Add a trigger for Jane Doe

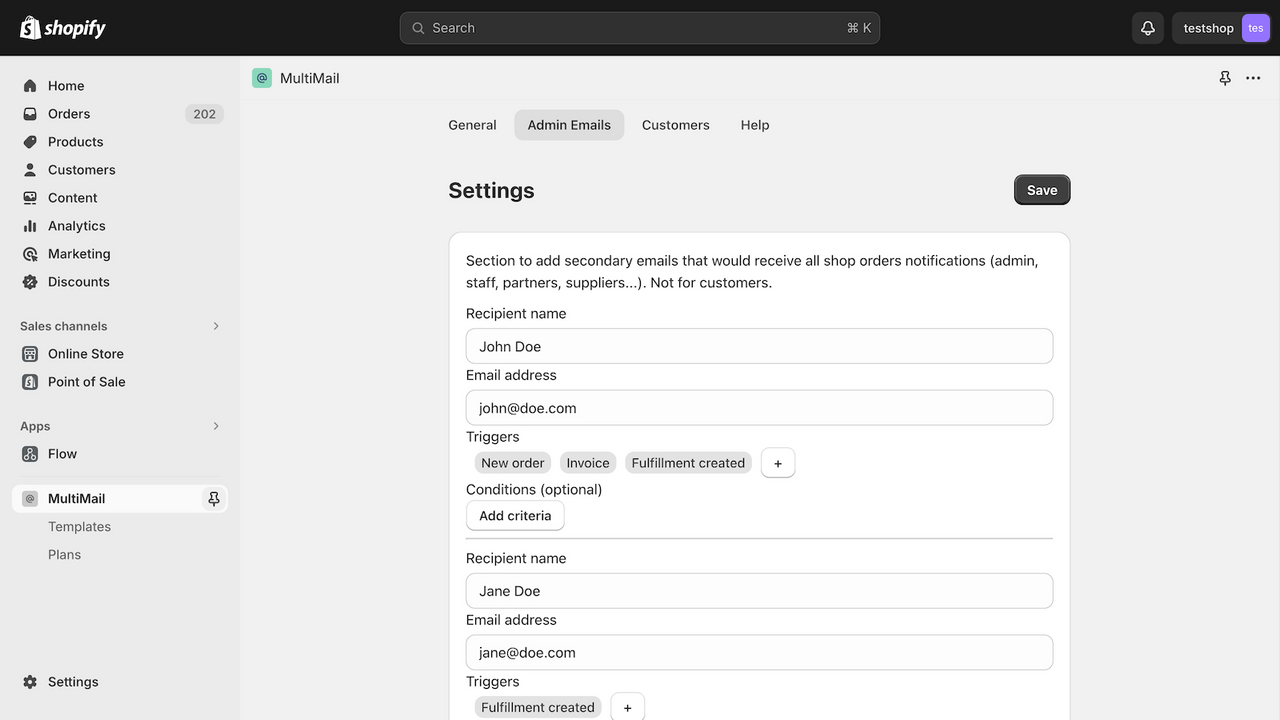(x=628, y=707)
